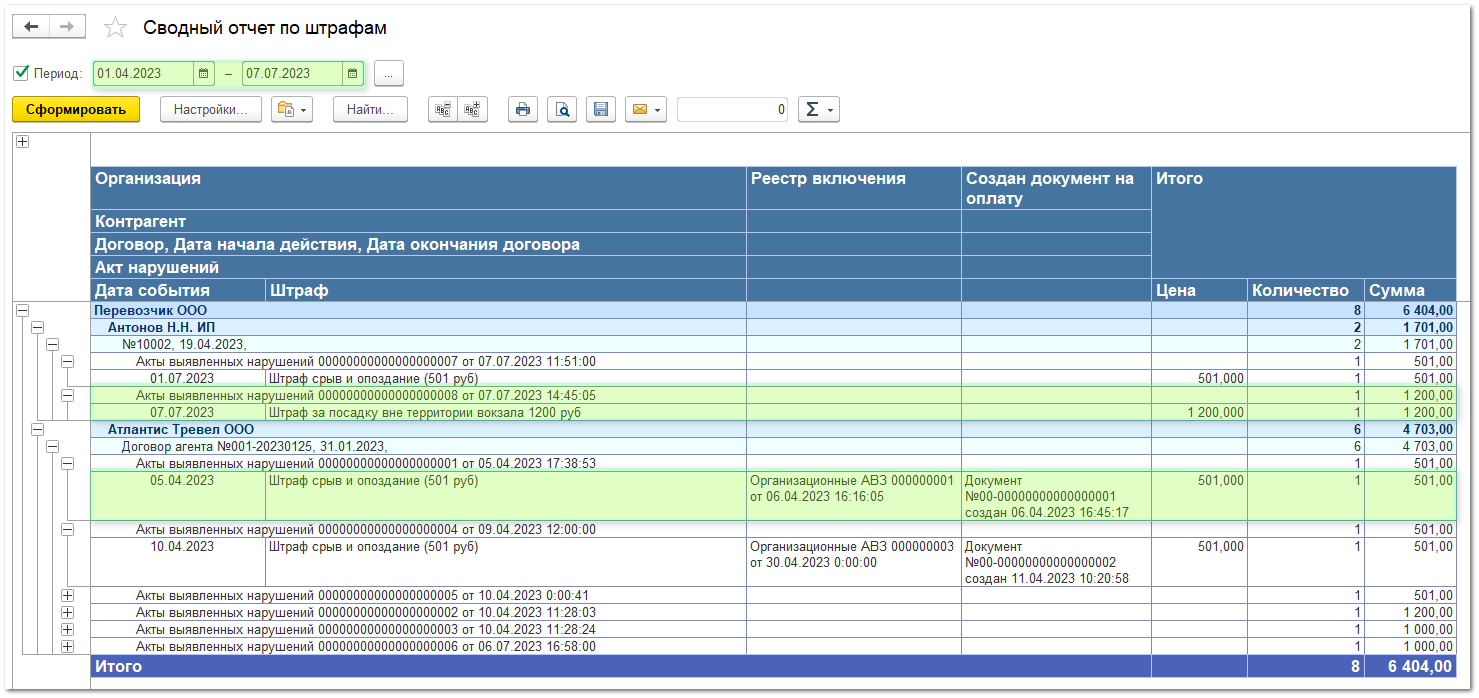The image size is (1479, 698).
Task: Expand the act 0000000000000000005 row
Action: point(68,596)
